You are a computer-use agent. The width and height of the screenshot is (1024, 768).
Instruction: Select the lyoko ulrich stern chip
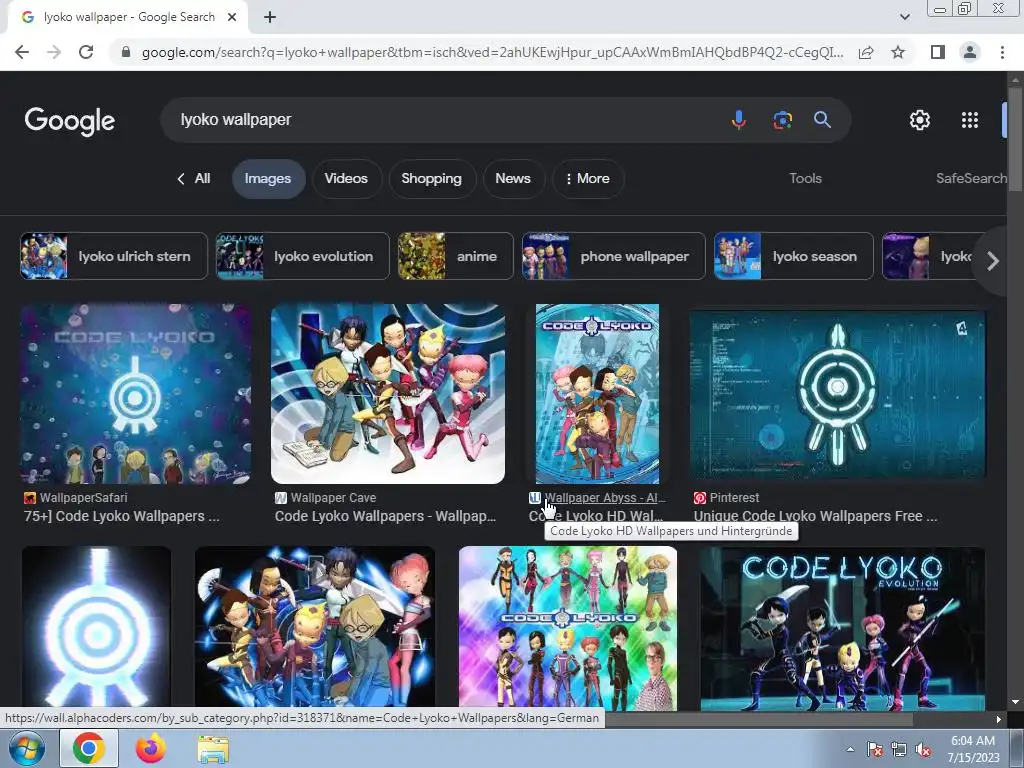pos(114,256)
